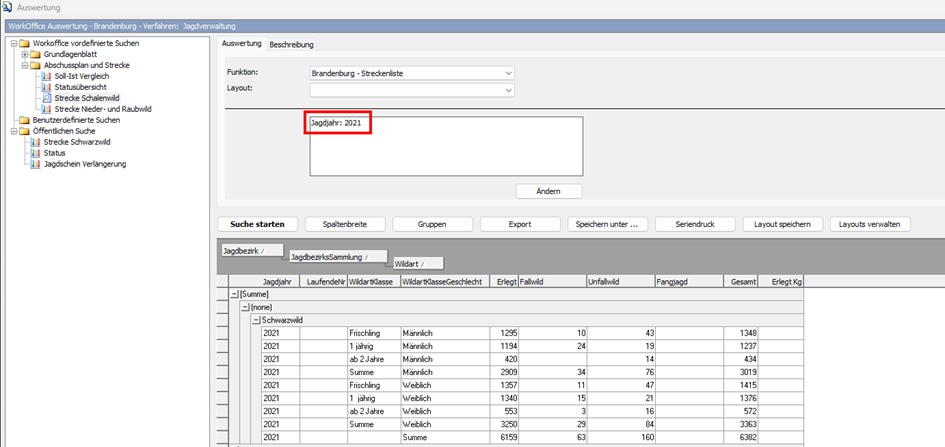Image resolution: width=945 pixels, height=447 pixels.
Task: Open the Layout dropdown list
Action: click(509, 89)
